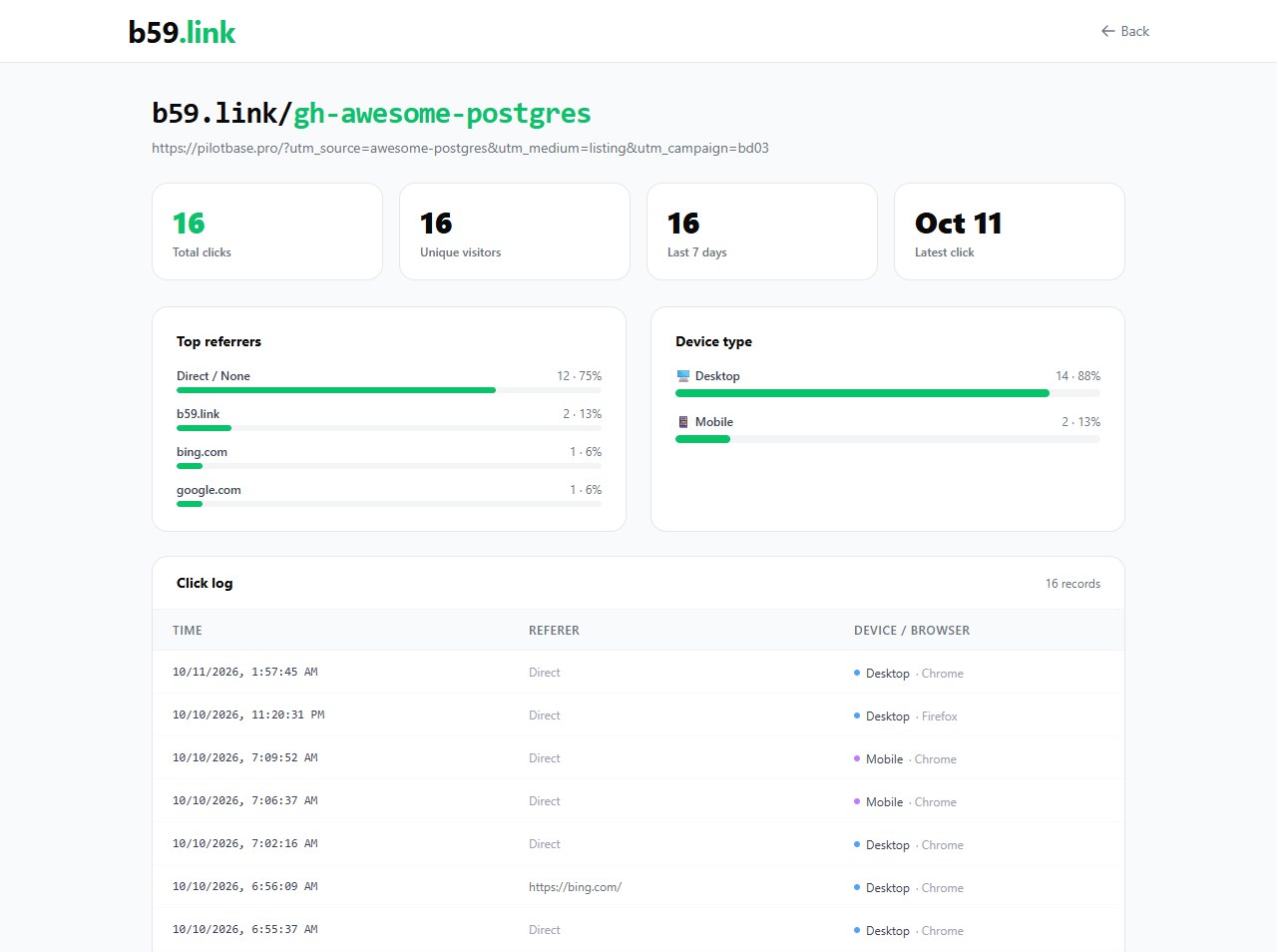Viewport: 1277px width, 952px height.
Task: Click the Last 7 days stat
Action: 762,232
